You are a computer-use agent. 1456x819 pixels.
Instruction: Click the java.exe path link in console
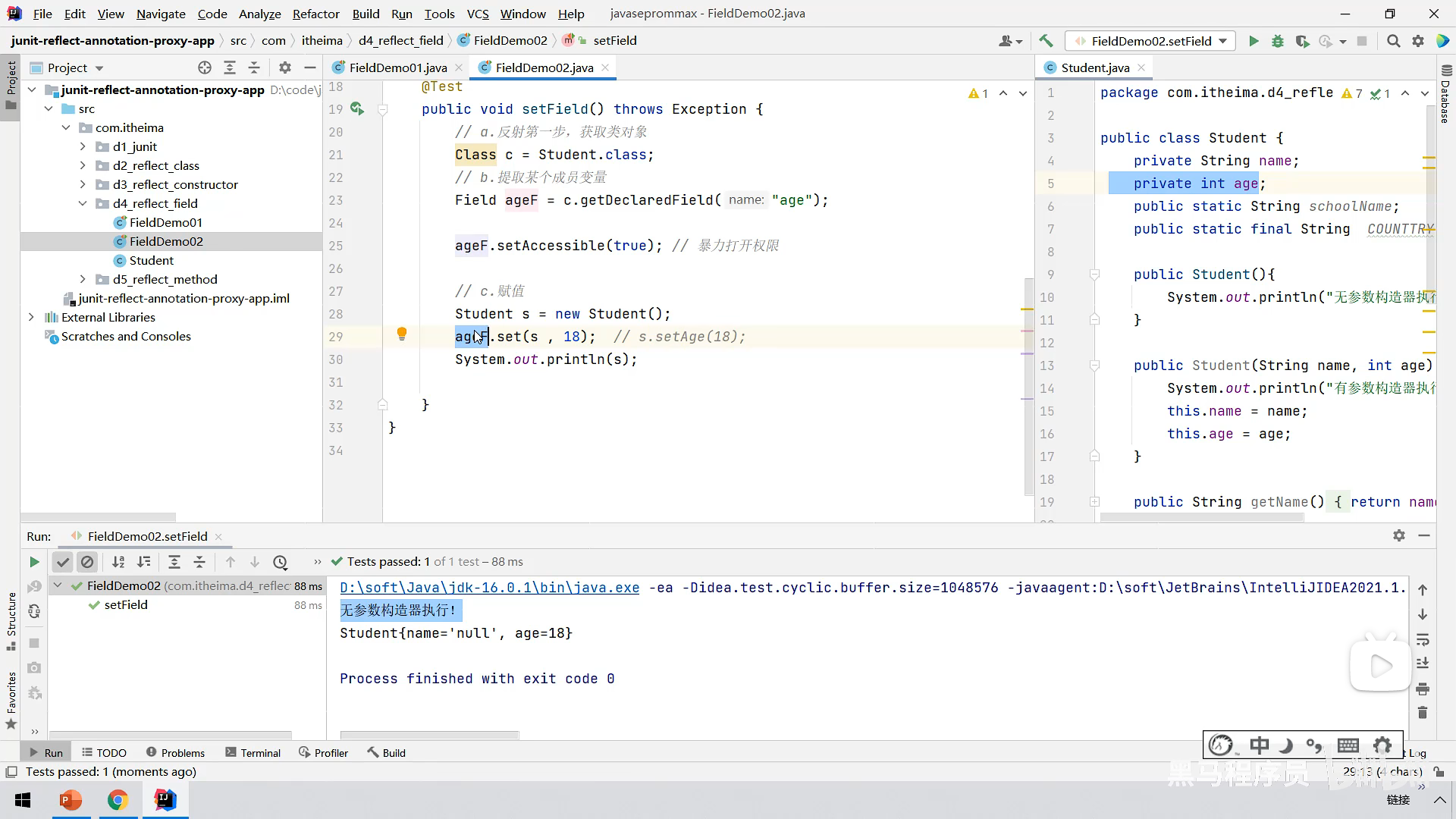pyautogui.click(x=489, y=588)
